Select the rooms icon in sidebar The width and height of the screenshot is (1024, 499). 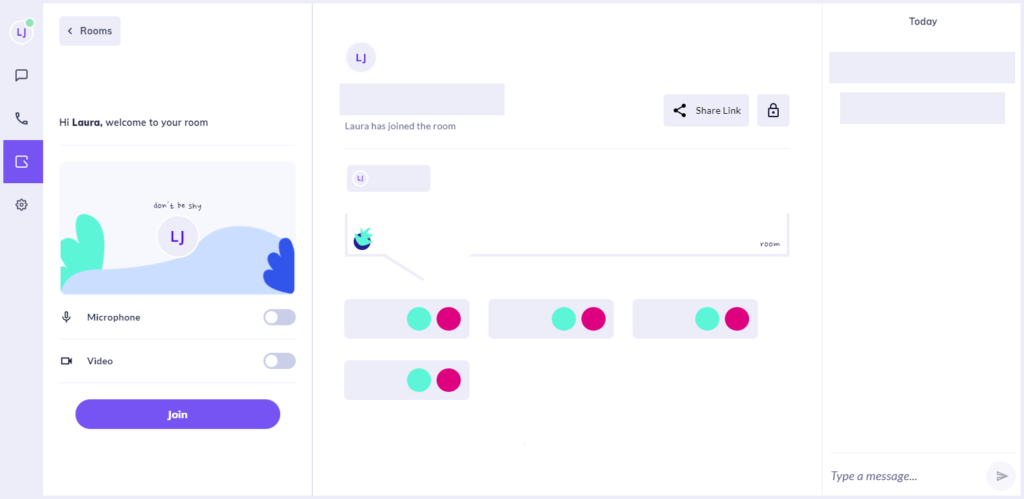23,161
